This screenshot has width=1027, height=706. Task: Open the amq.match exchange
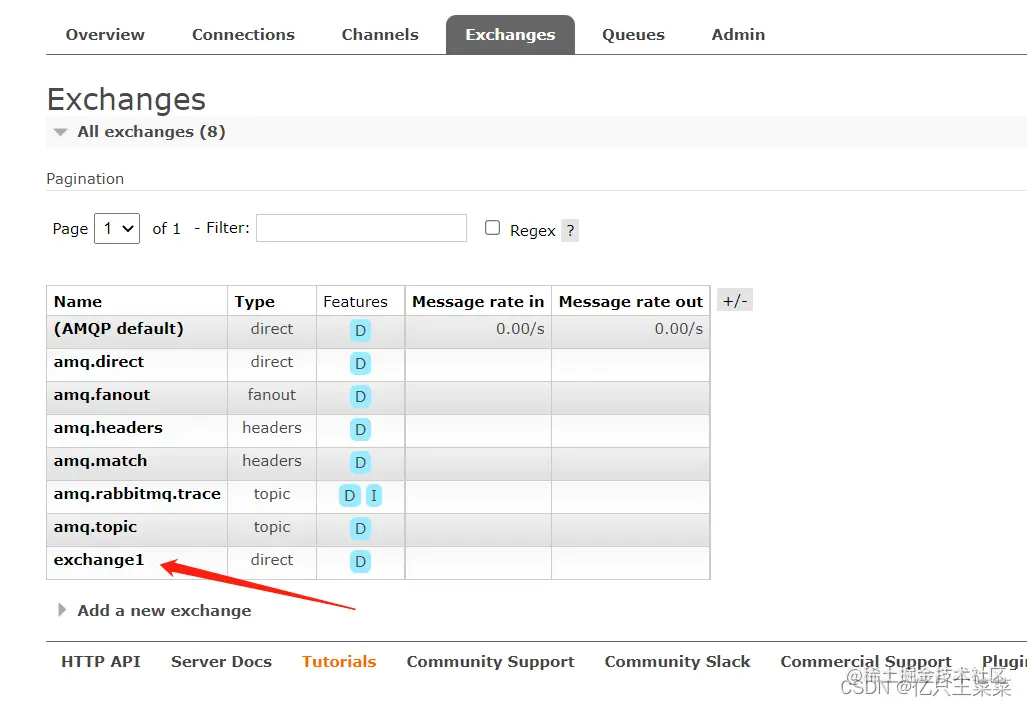click(100, 461)
